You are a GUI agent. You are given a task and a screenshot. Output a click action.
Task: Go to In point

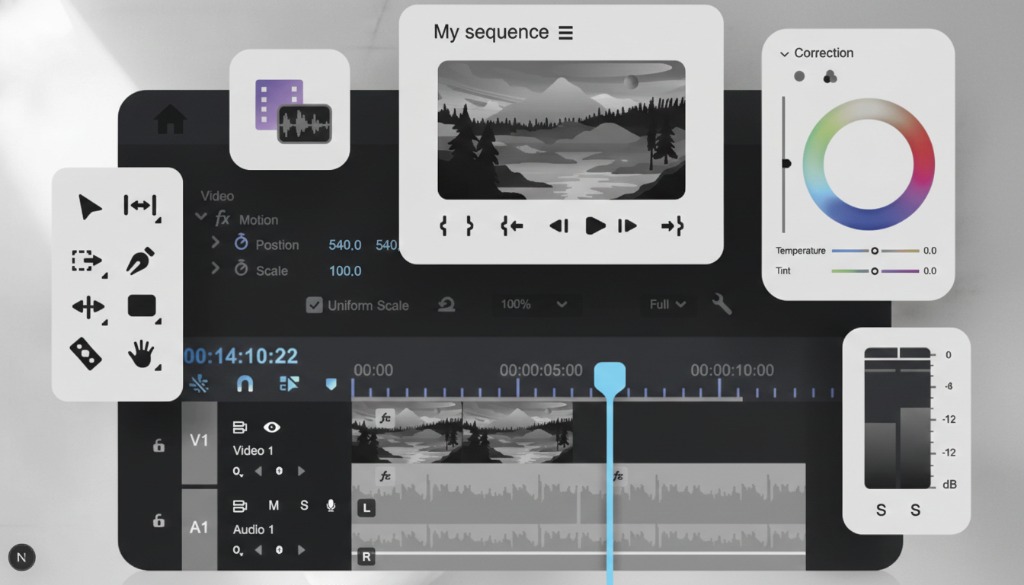pos(511,226)
